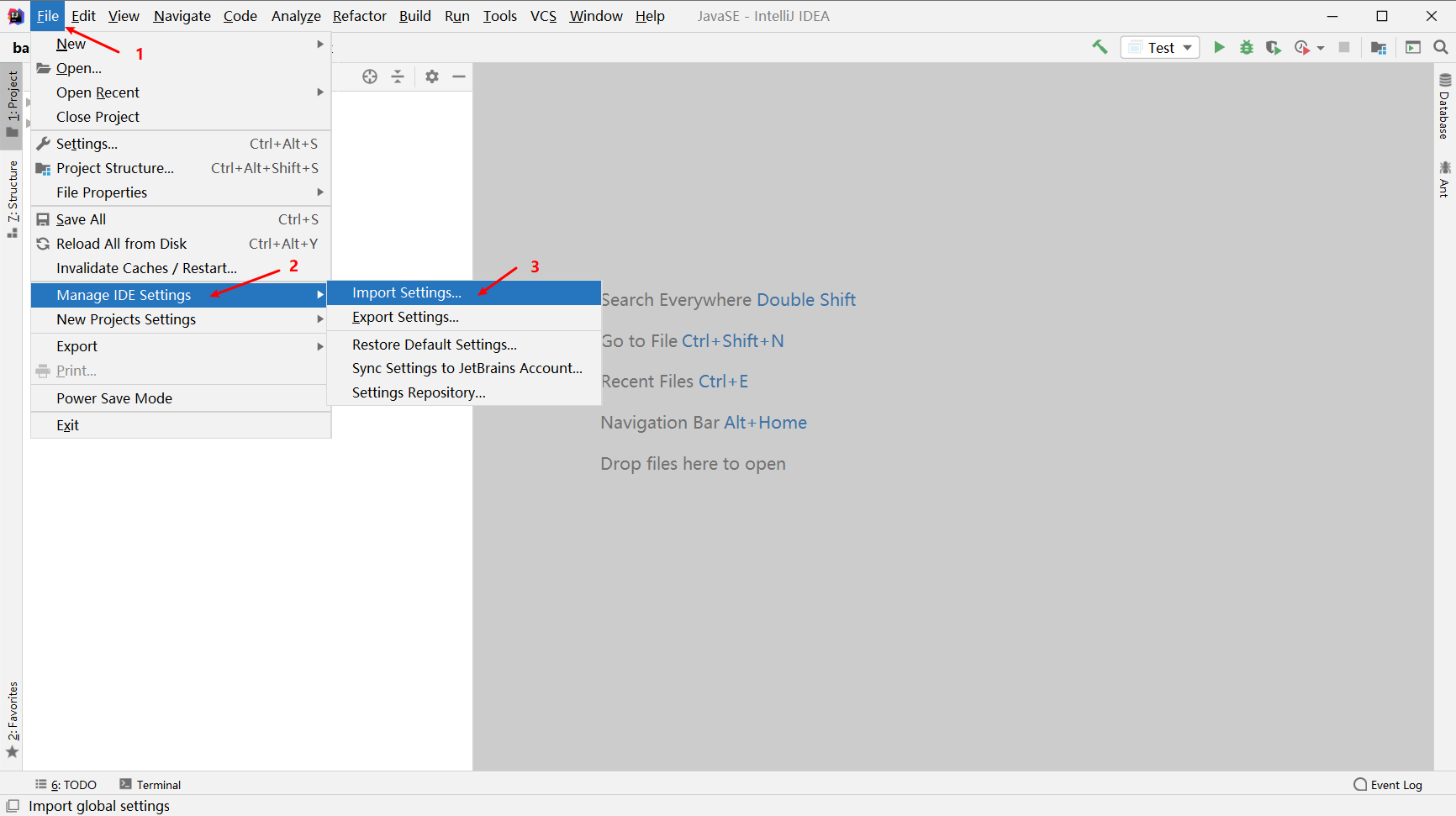Open the VCS menu
The width and height of the screenshot is (1456, 816).
[543, 16]
